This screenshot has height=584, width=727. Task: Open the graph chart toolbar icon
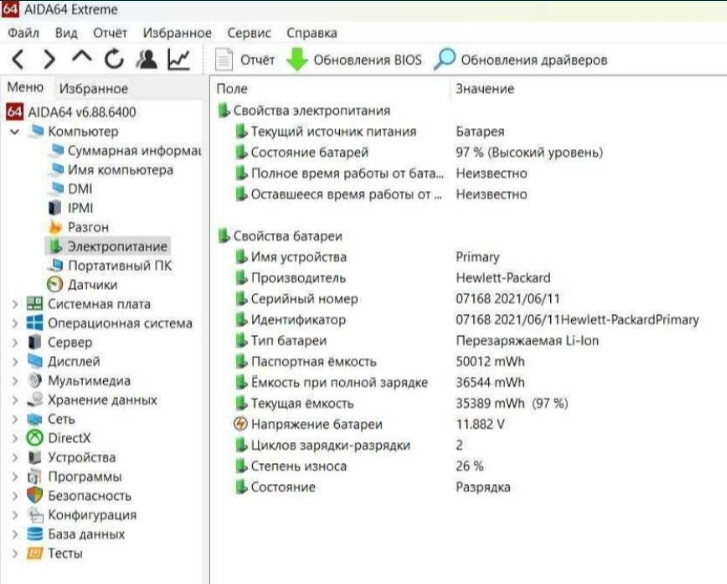(x=179, y=59)
